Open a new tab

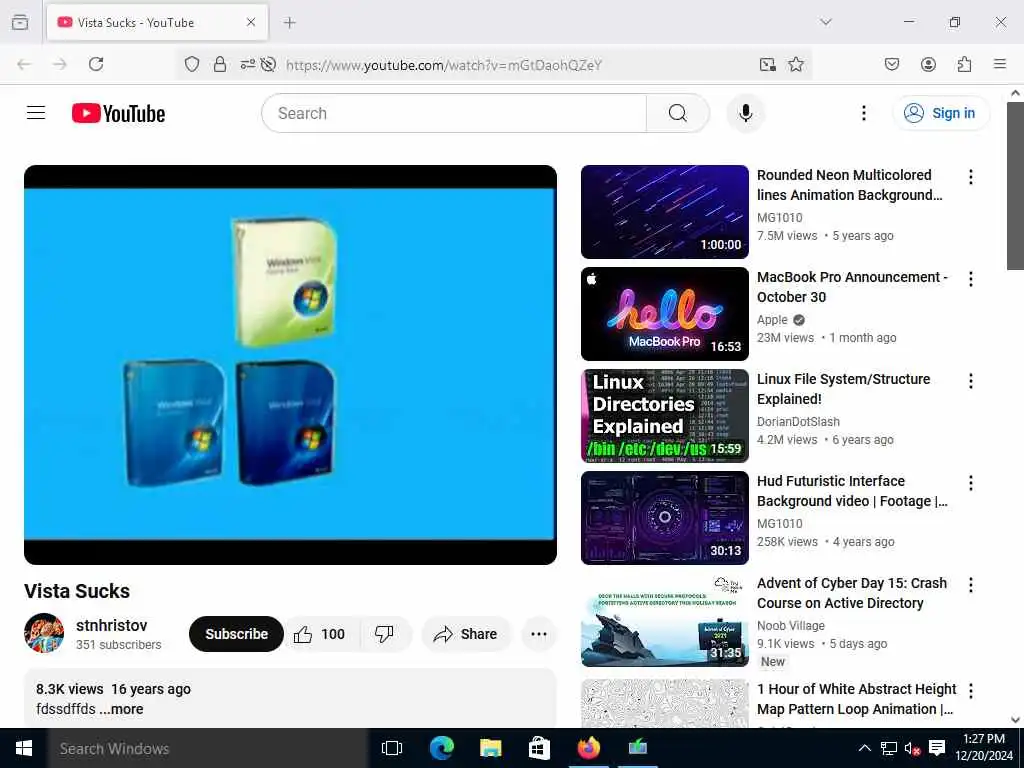(289, 22)
